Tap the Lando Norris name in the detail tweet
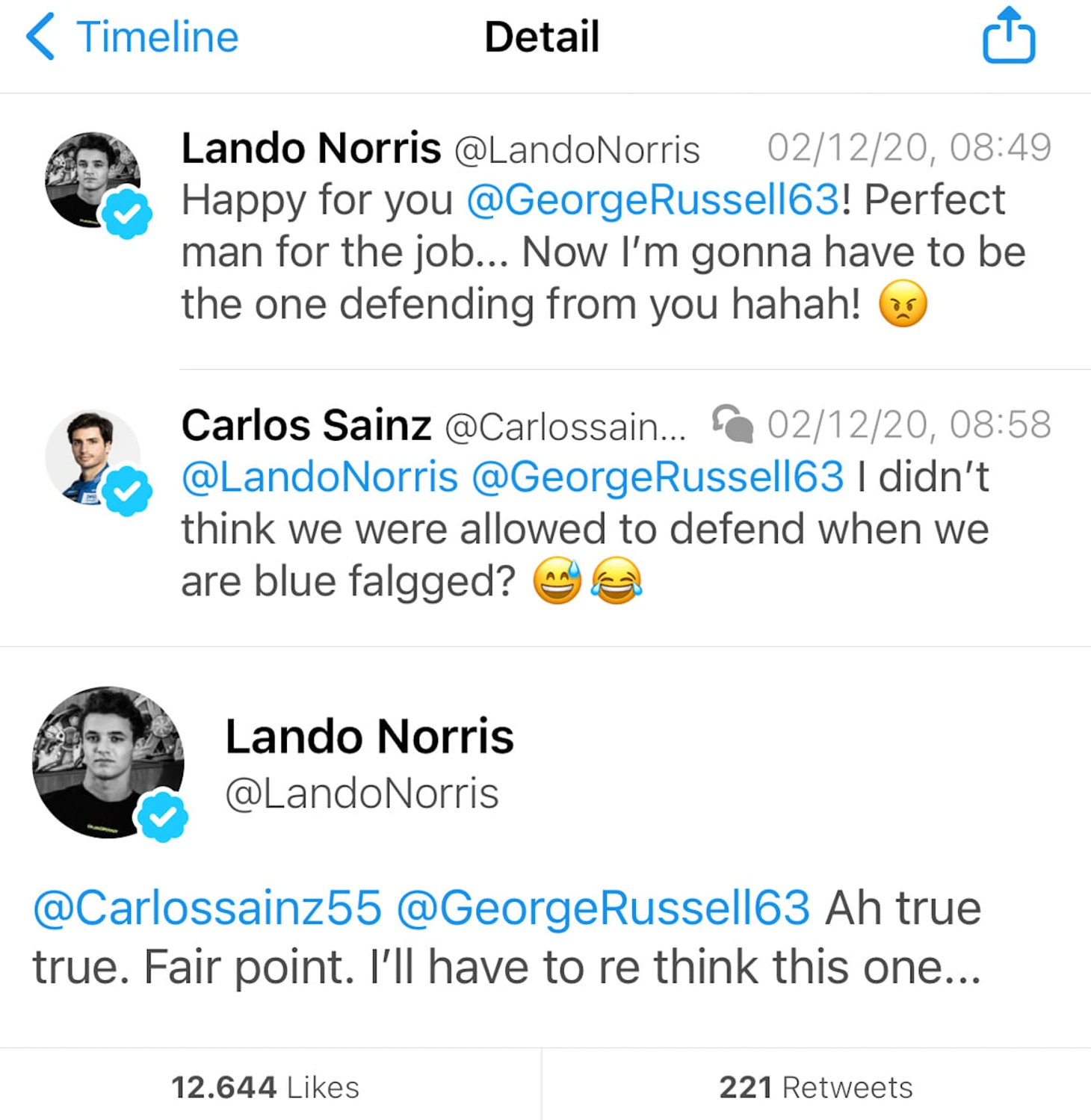Viewport: 1091px width, 1120px height. click(369, 737)
